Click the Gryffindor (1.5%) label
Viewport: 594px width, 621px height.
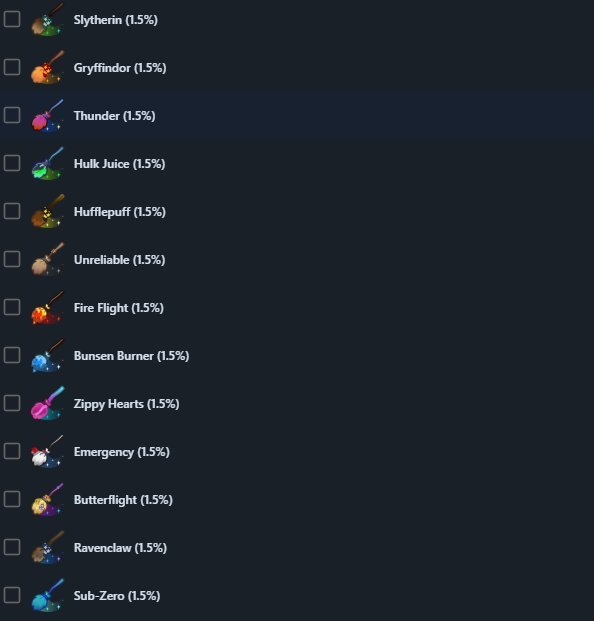[120, 68]
